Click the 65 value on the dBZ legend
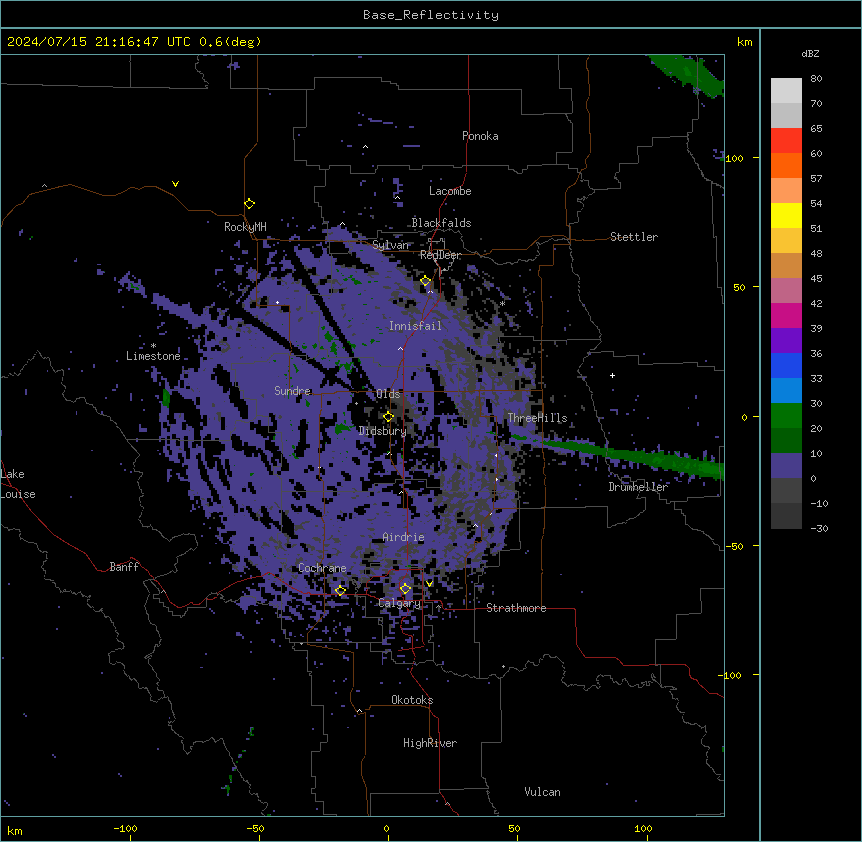862x842 pixels. (x=816, y=129)
